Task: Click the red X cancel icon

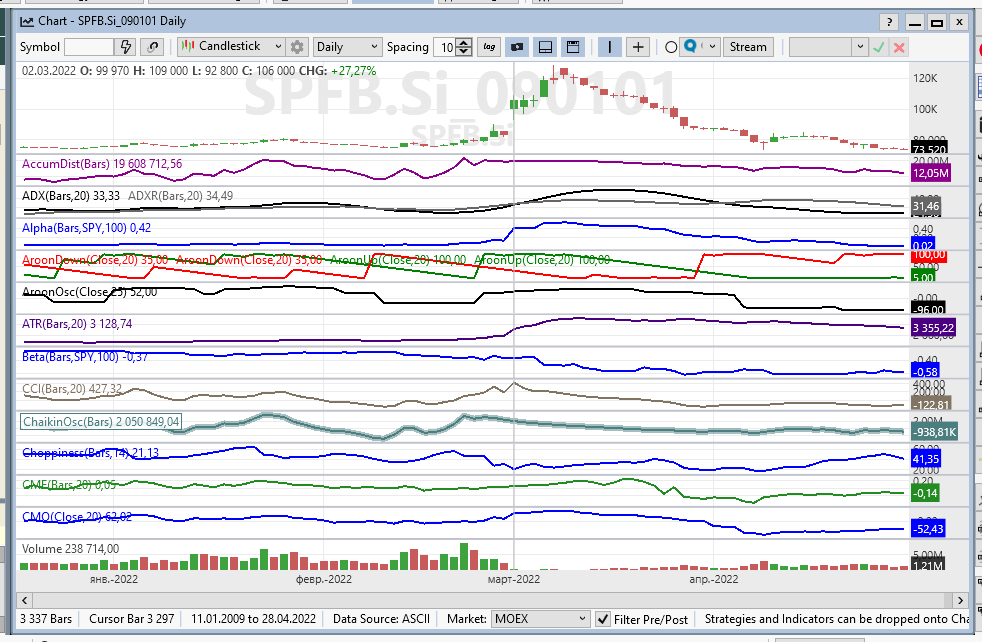Action: [899, 47]
